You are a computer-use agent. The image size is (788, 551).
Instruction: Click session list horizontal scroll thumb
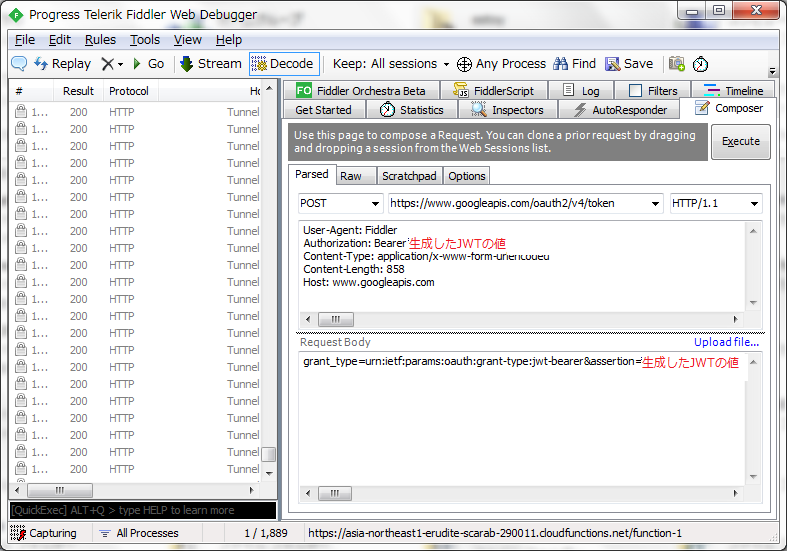coord(60,490)
